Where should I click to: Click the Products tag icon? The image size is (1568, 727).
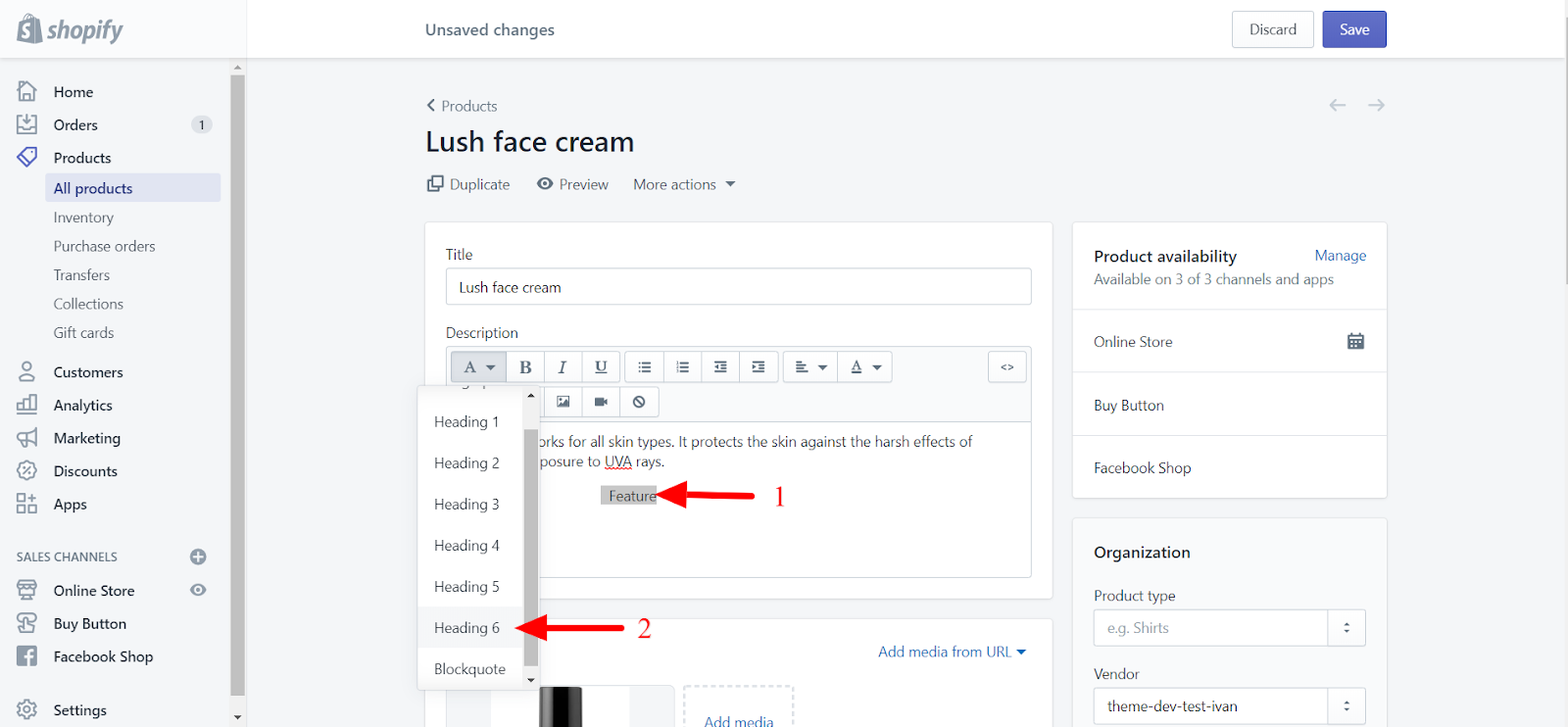(x=26, y=157)
